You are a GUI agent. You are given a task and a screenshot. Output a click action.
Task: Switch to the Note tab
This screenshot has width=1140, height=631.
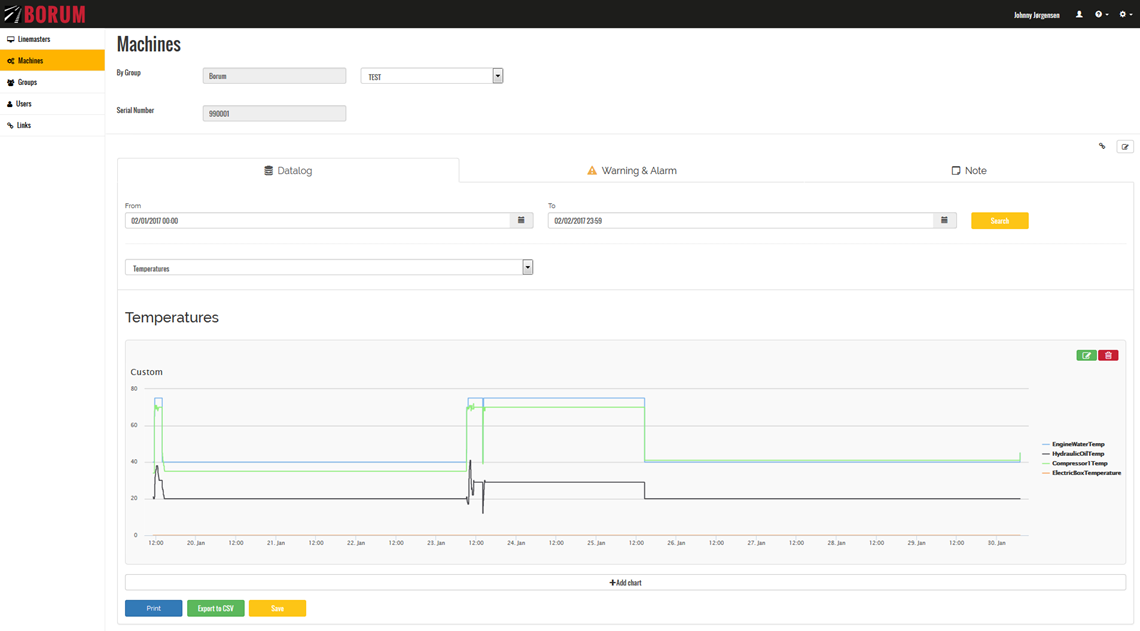[x=968, y=171]
